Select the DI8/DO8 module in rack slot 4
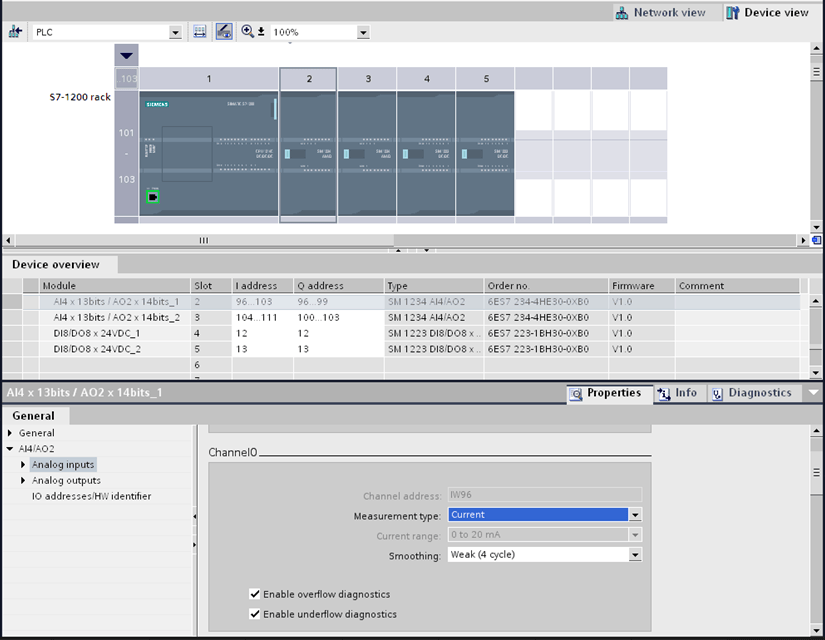 pos(426,153)
